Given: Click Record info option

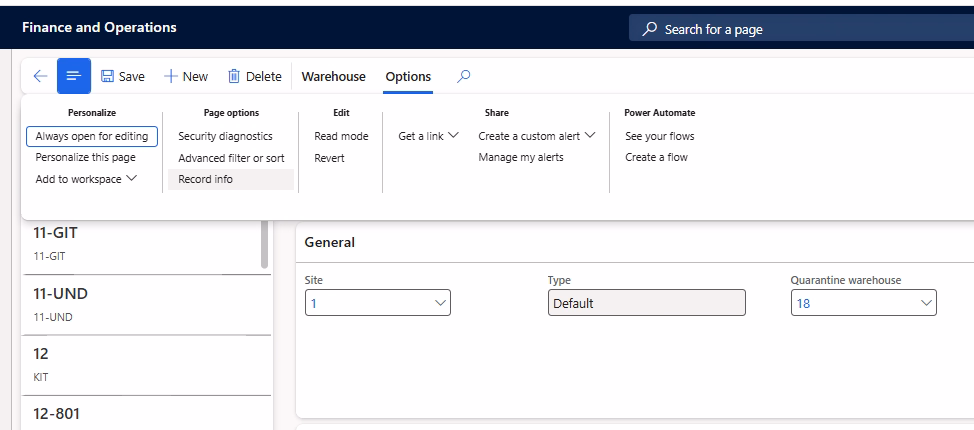Looking at the screenshot, I should click(x=230, y=179).
